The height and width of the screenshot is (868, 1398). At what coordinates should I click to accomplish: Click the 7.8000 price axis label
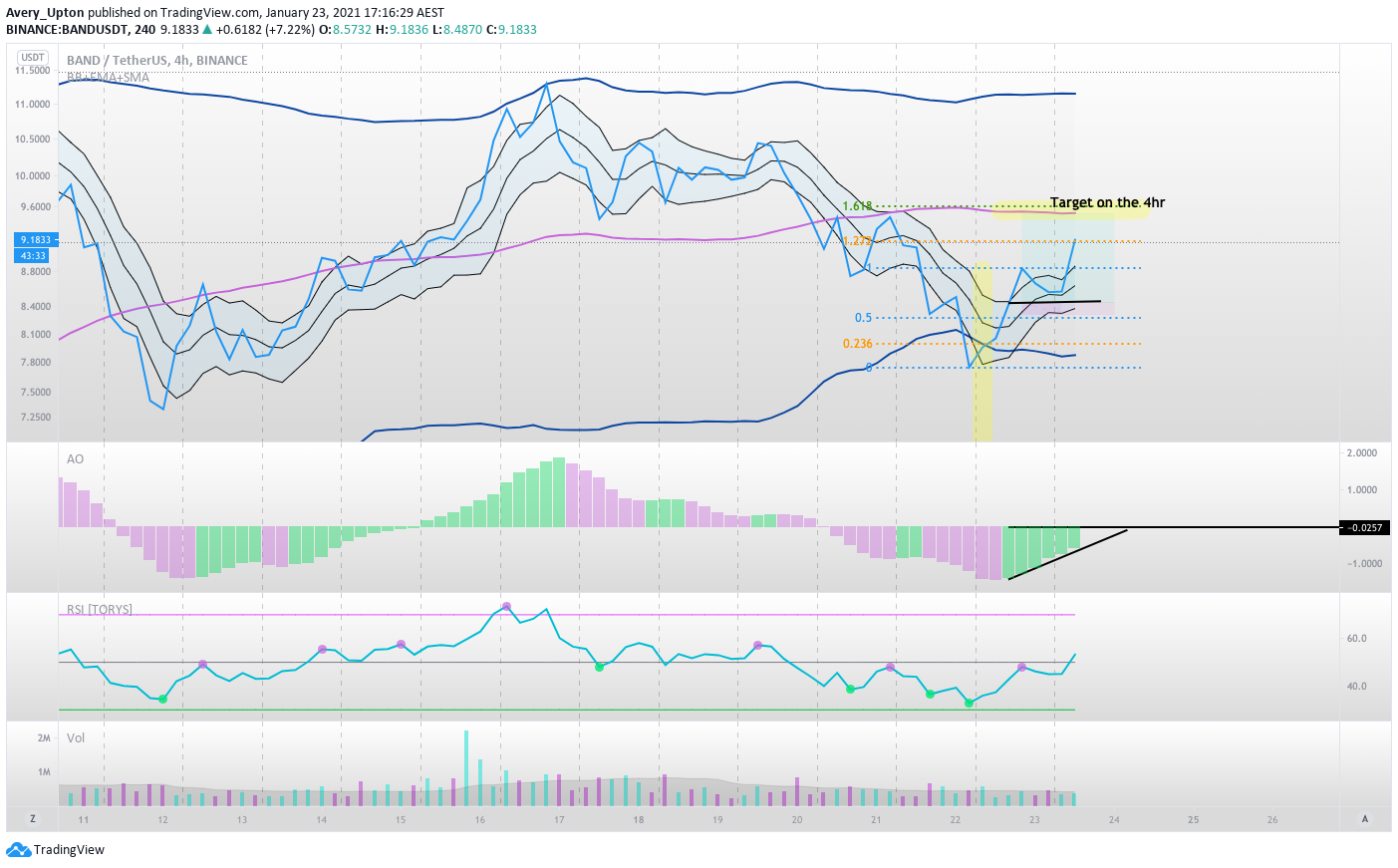coord(35,363)
